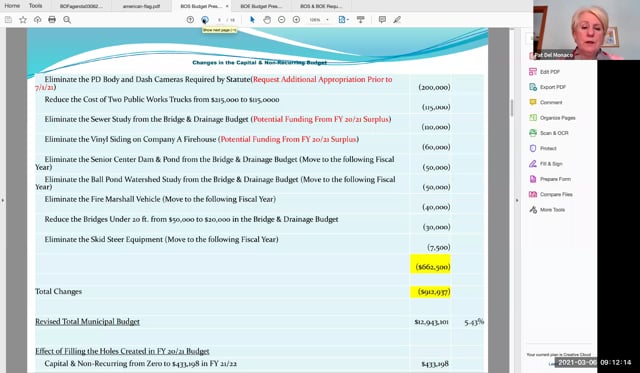This screenshot has width=640, height=373.
Task: Click the Eliminate Skid Steer Equipment line
Action: click(161, 239)
